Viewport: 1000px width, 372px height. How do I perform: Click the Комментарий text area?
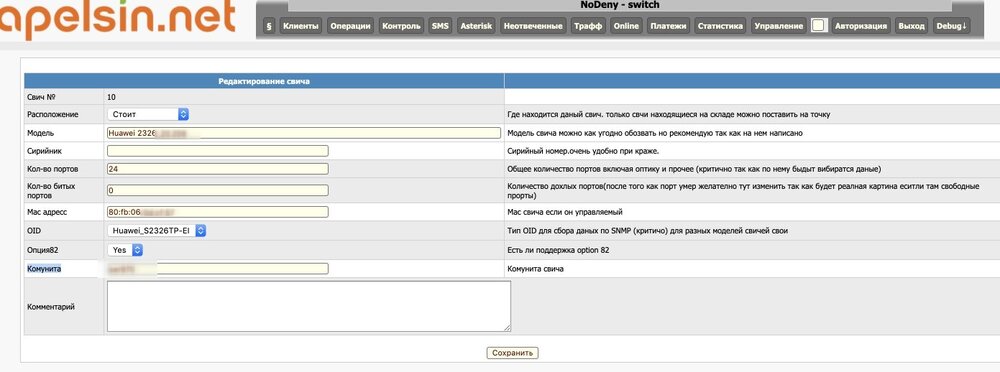pyautogui.click(x=309, y=306)
